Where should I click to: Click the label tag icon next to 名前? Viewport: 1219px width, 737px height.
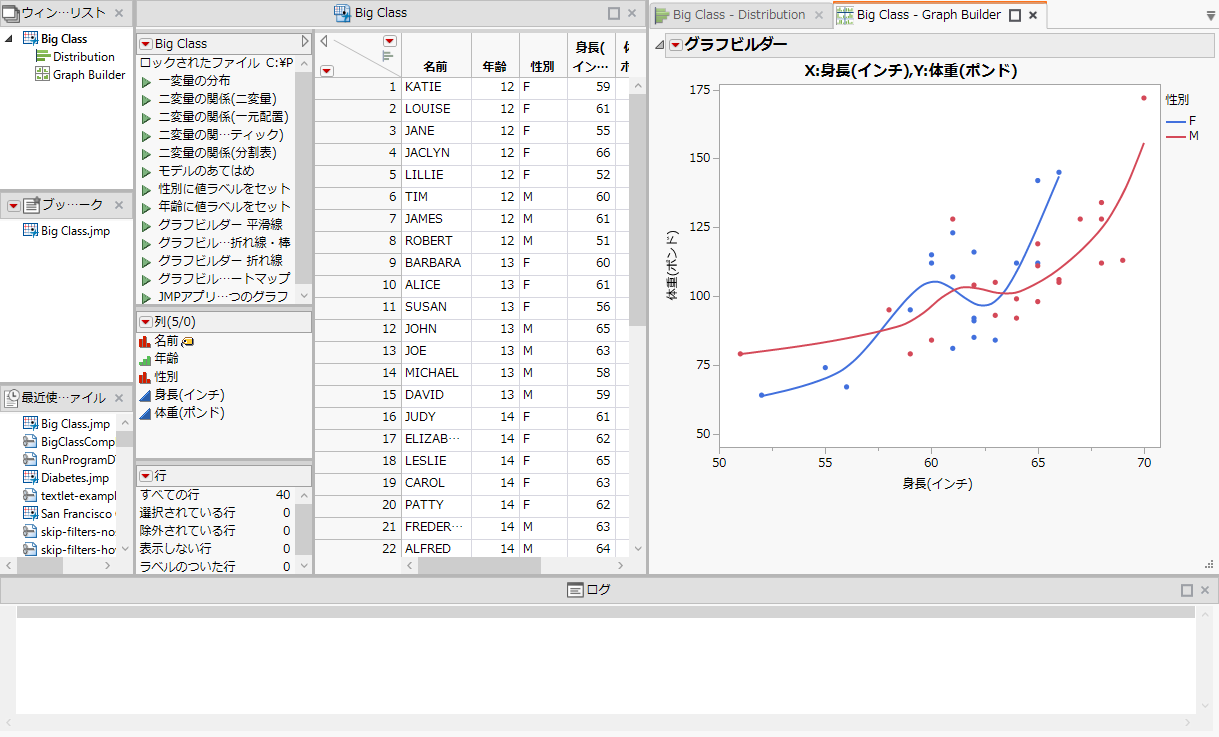click(x=188, y=341)
